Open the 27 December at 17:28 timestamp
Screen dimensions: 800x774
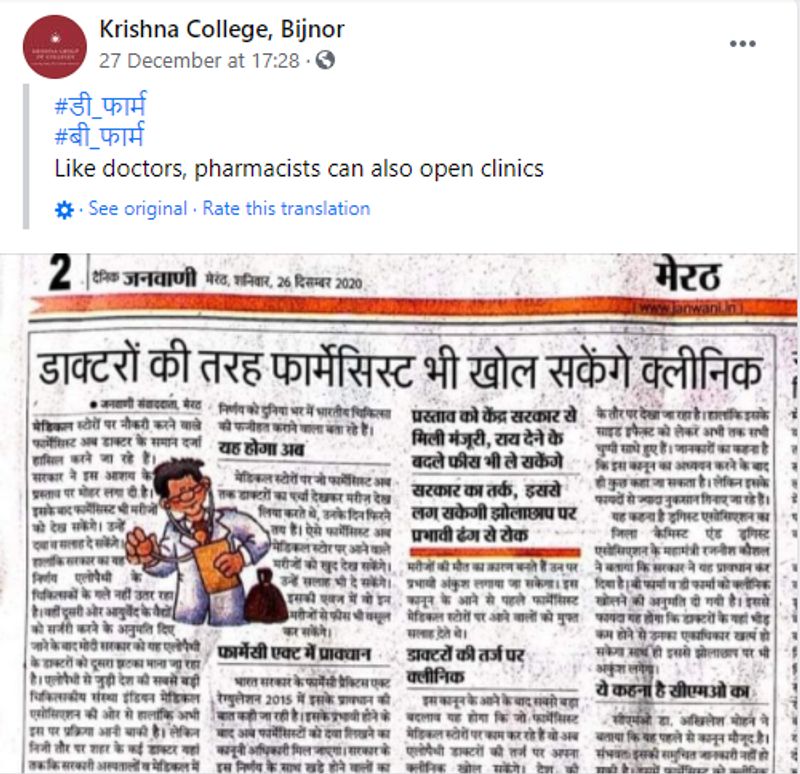pyautogui.click(x=199, y=61)
